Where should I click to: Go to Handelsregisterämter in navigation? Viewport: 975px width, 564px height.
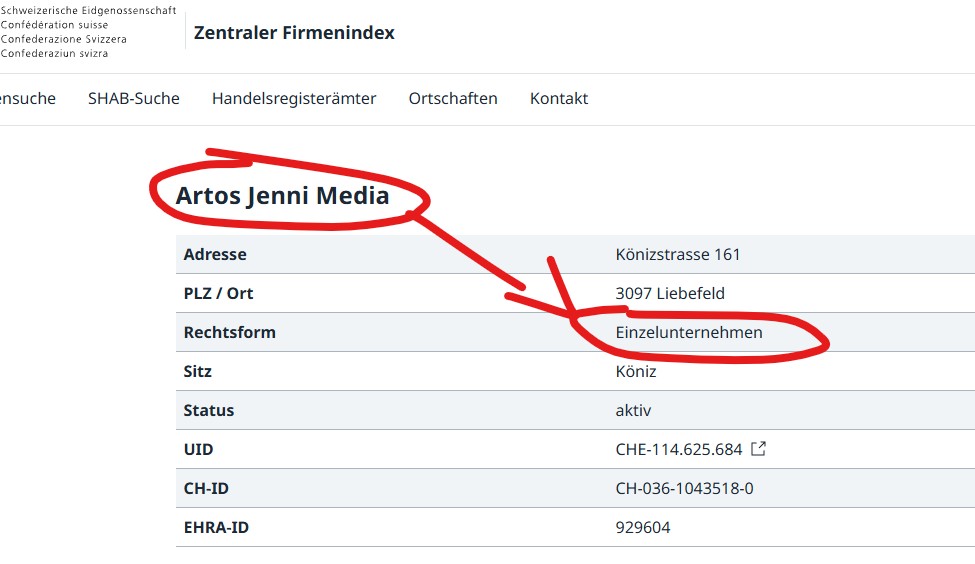click(294, 98)
